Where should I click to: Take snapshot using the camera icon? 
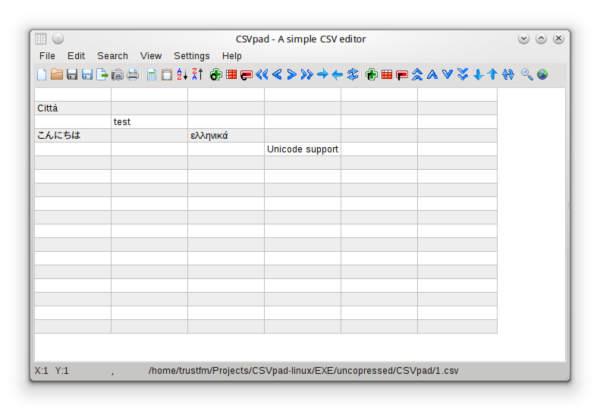click(117, 74)
